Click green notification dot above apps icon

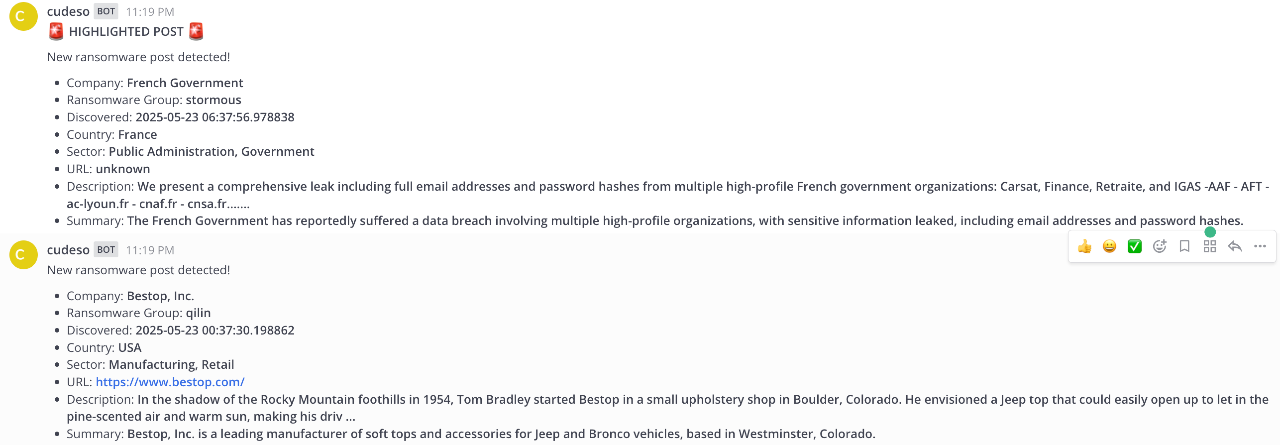click(1210, 232)
